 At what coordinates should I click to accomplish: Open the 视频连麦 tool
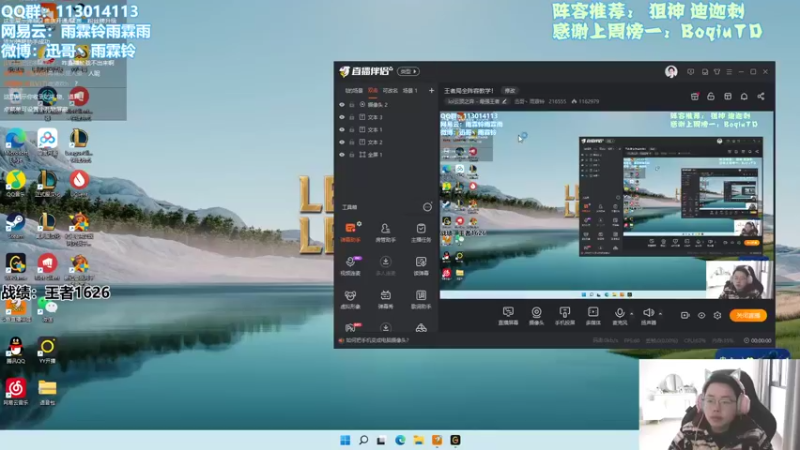pos(351,265)
